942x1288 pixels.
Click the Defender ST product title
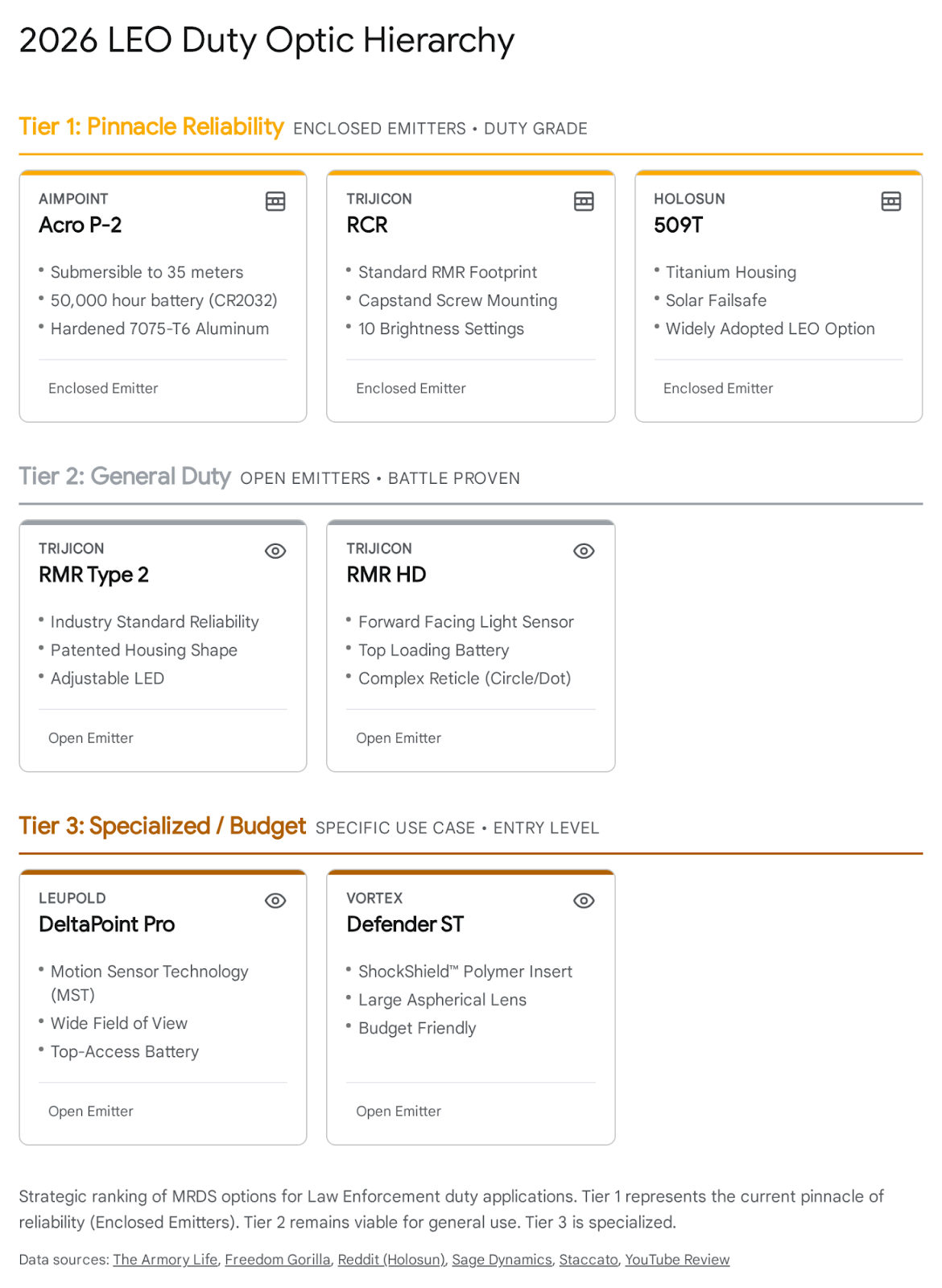coord(405,924)
